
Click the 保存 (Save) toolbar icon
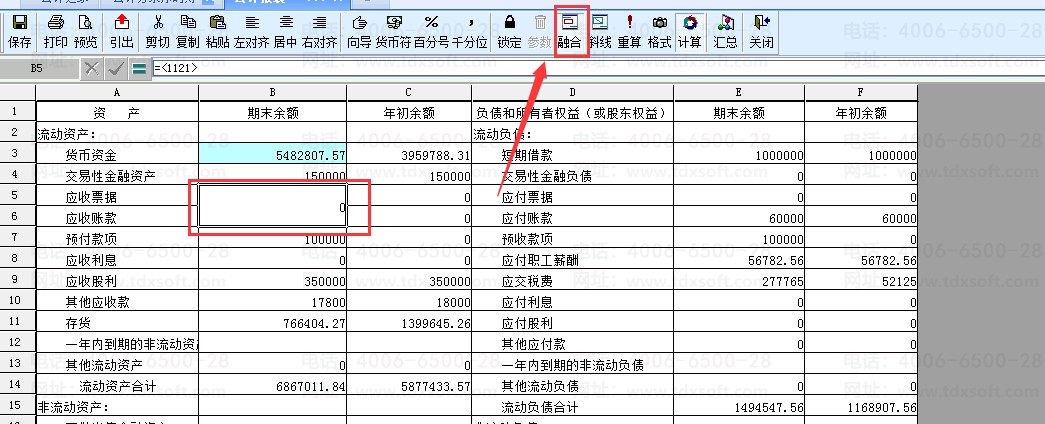[x=19, y=32]
